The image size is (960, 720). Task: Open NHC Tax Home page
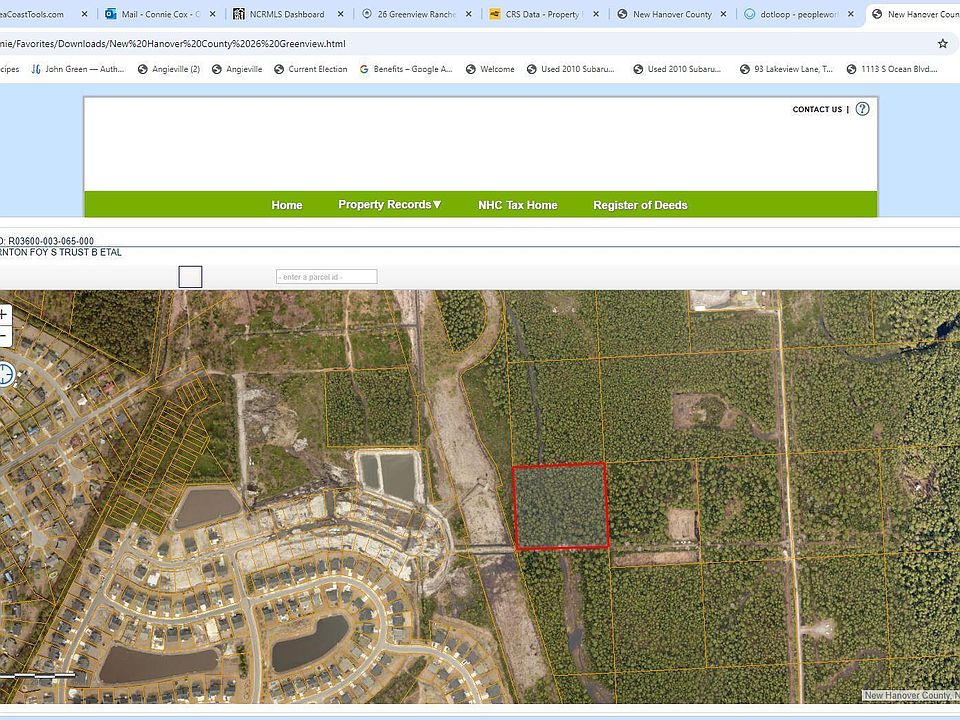click(x=517, y=205)
